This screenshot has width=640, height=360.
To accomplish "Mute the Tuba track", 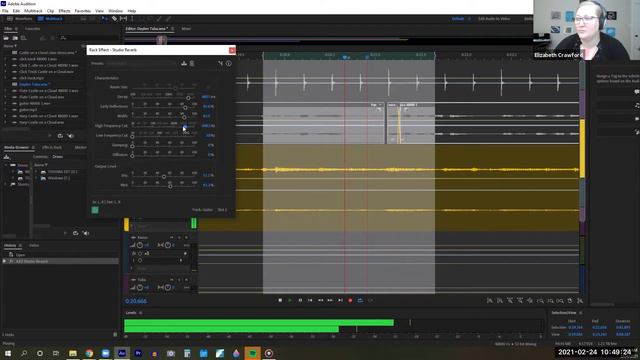I will click(171, 280).
